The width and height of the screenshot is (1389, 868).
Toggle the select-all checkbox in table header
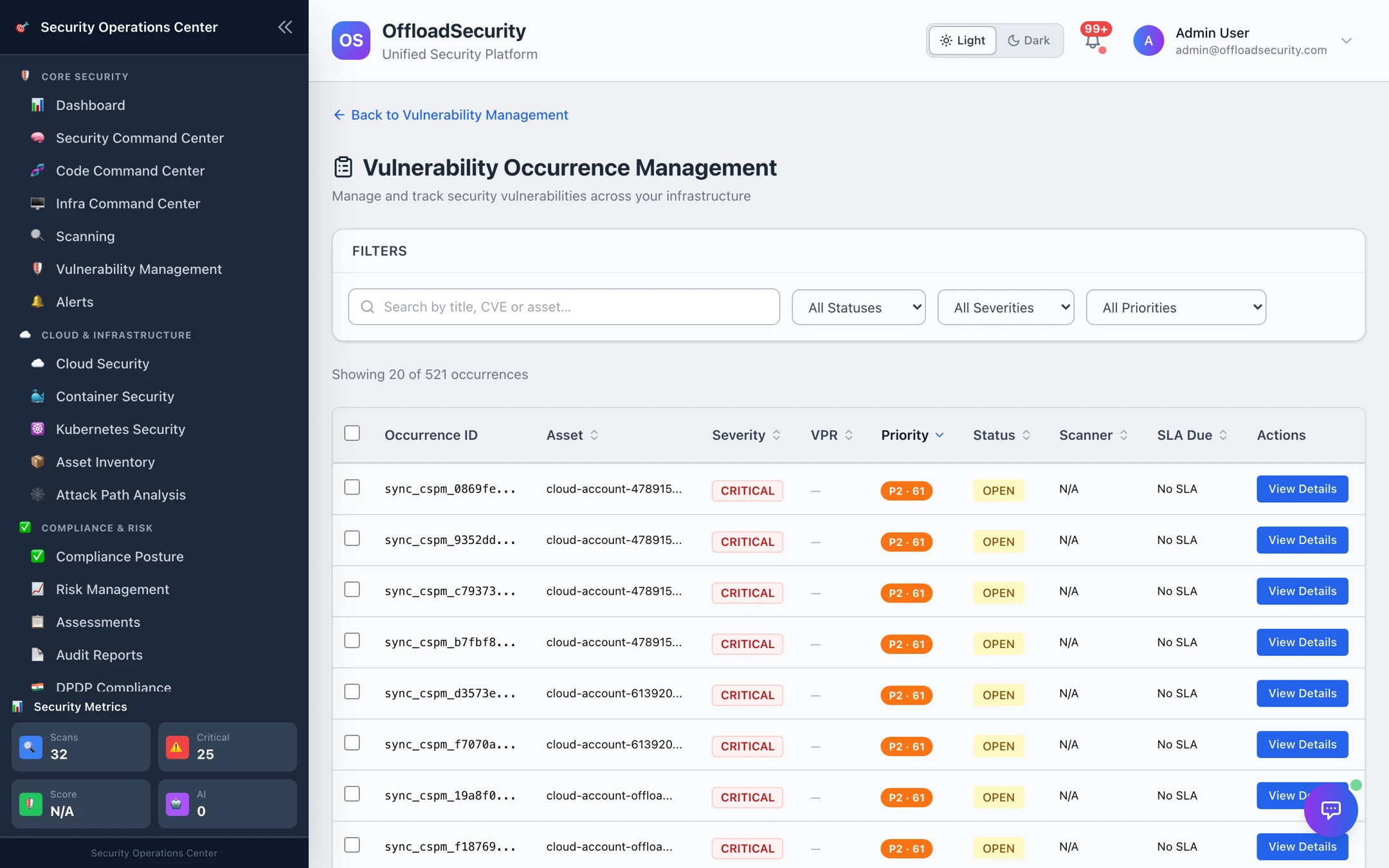click(x=352, y=433)
